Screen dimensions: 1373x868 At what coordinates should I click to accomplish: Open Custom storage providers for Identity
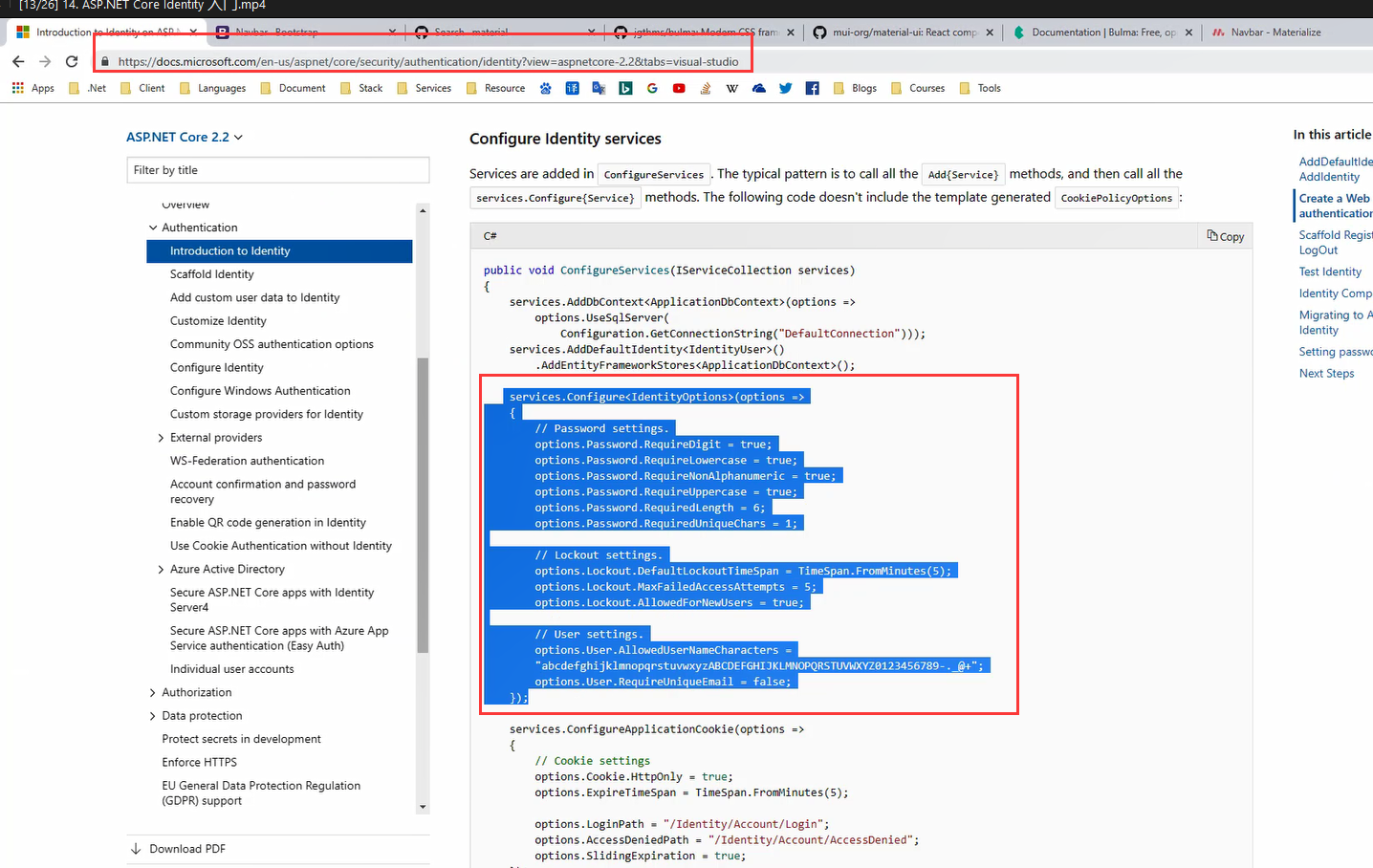pyautogui.click(x=267, y=415)
